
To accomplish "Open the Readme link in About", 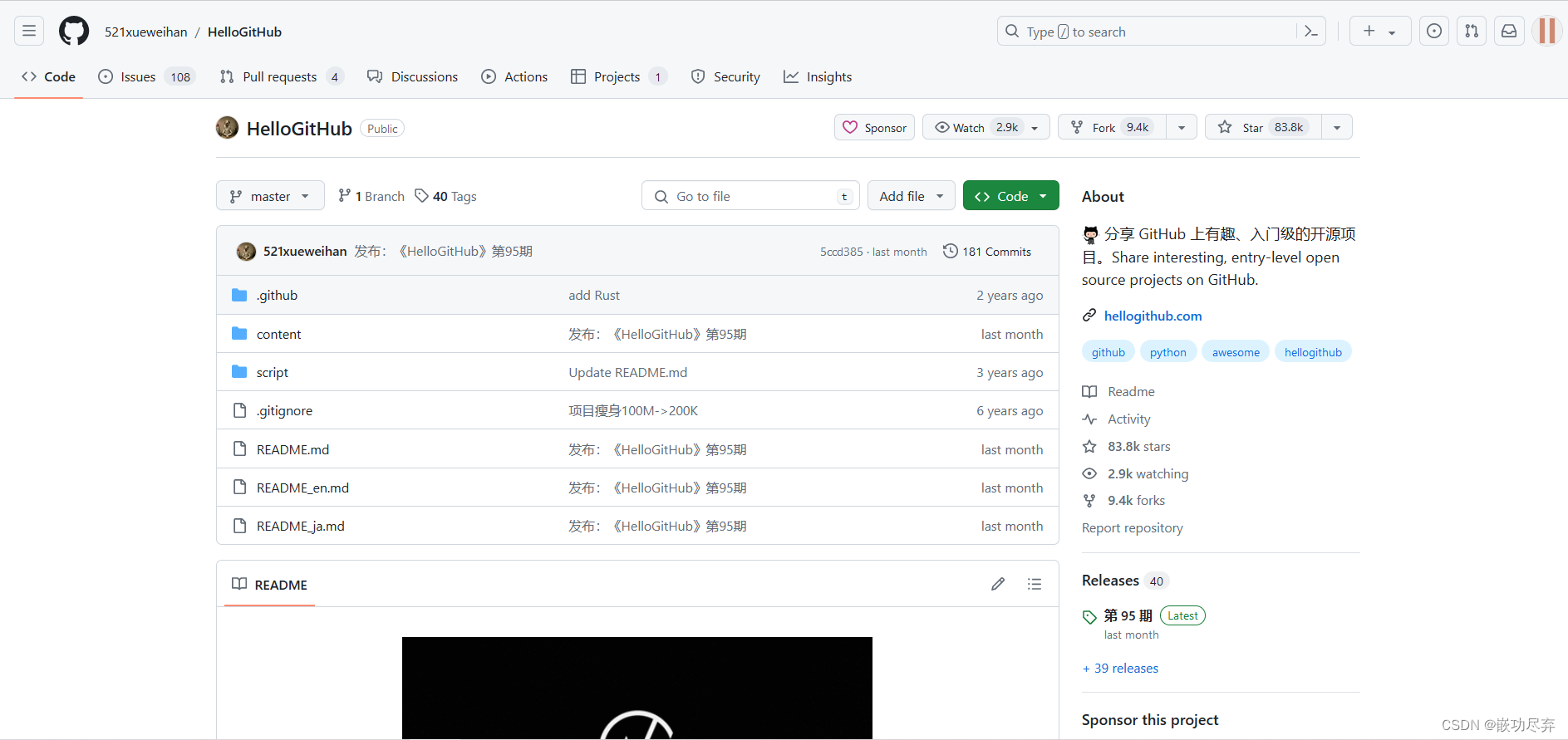I will click(1118, 391).
